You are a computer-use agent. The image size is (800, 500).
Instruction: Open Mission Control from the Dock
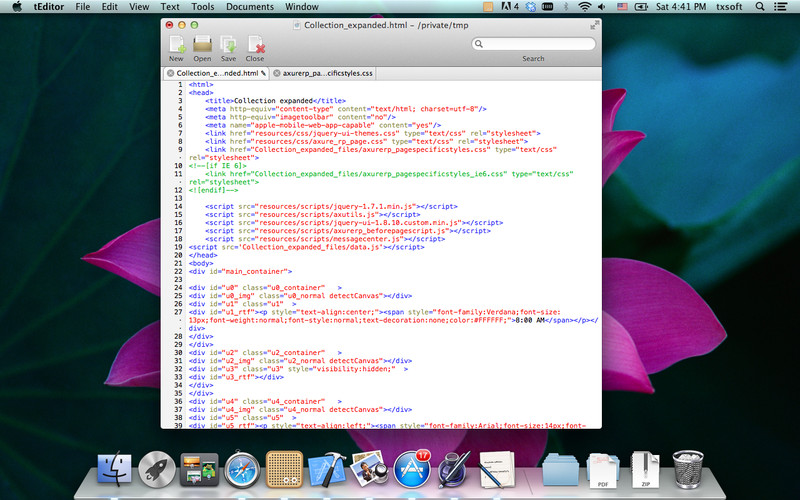[199, 468]
